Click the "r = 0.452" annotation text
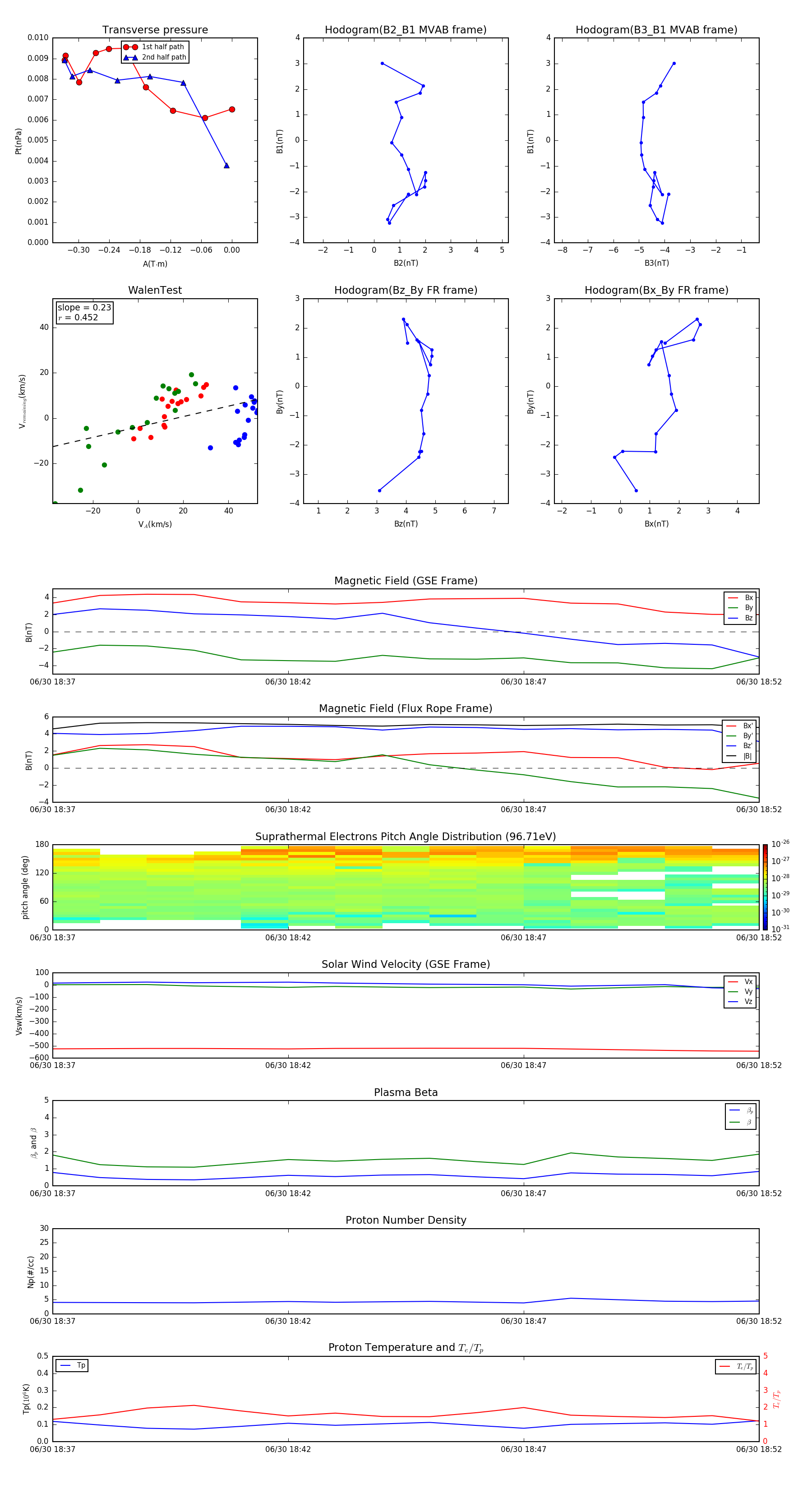The width and height of the screenshot is (812, 1489). 78,317
